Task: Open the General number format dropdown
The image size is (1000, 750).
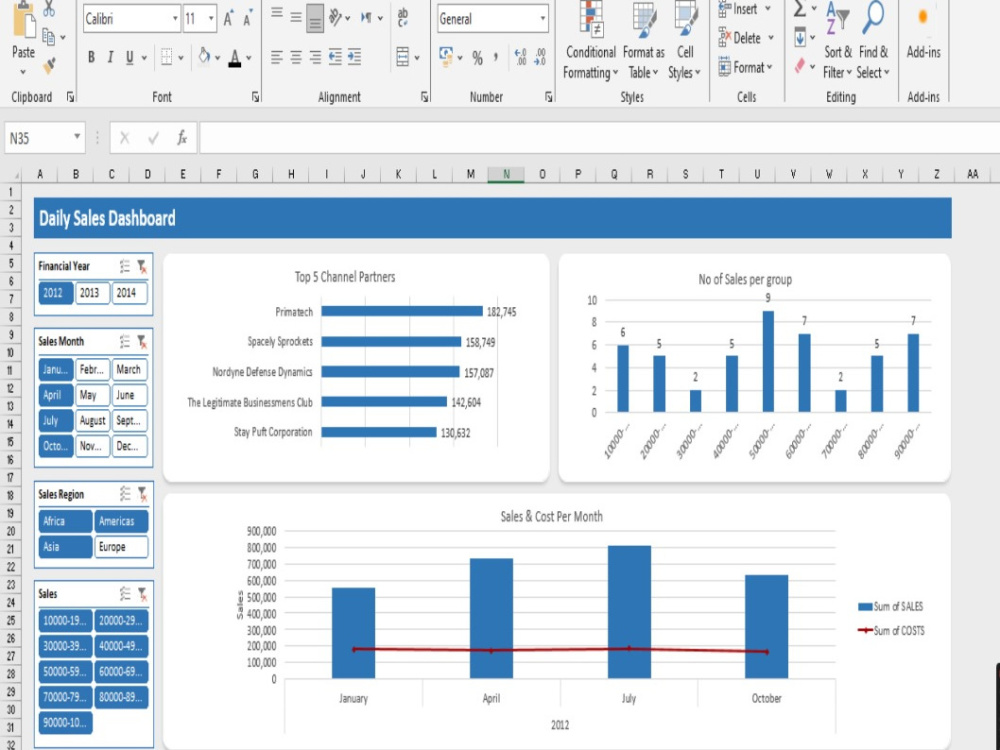Action: (541, 19)
